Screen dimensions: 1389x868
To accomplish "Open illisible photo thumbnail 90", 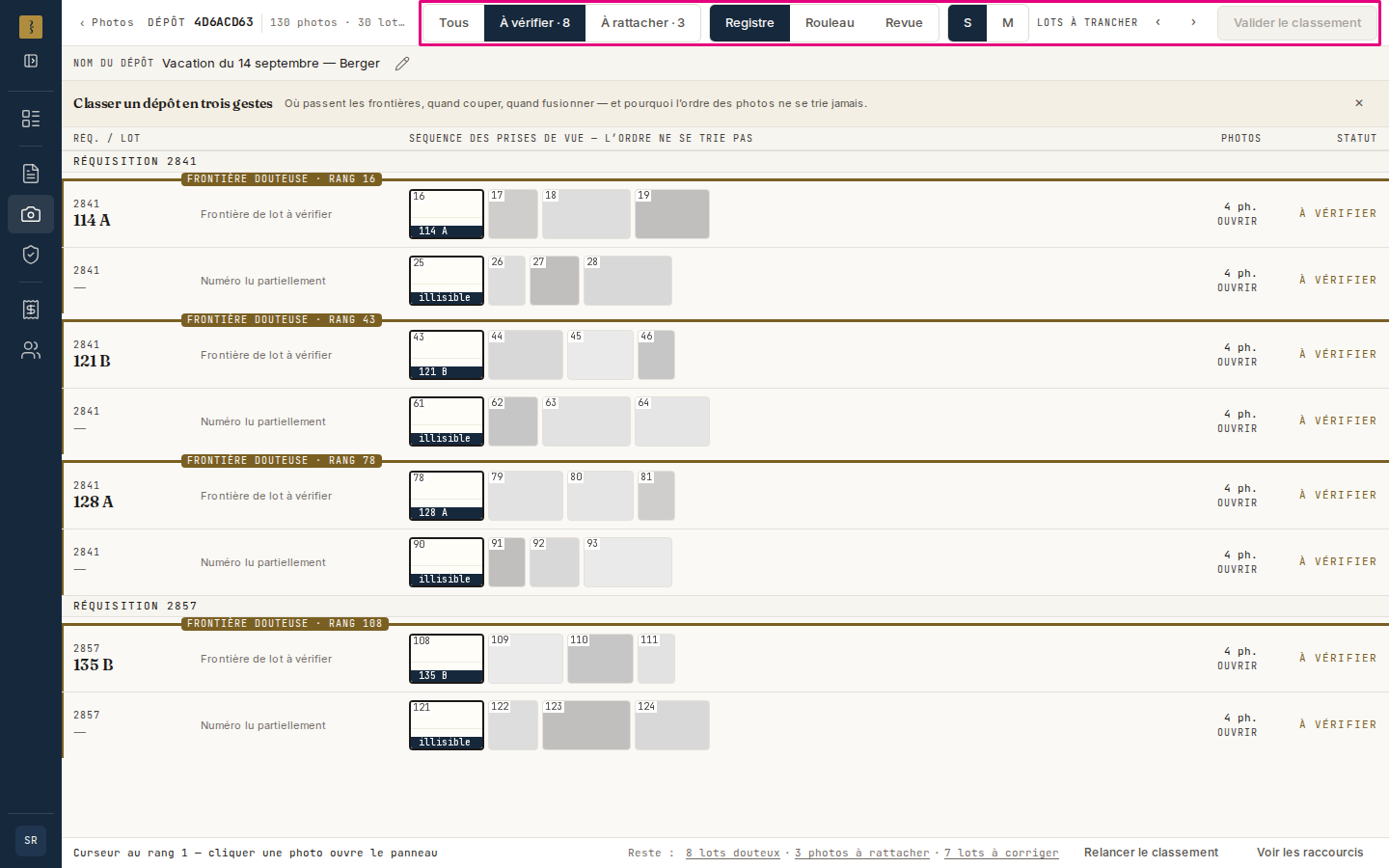I will click(x=447, y=562).
